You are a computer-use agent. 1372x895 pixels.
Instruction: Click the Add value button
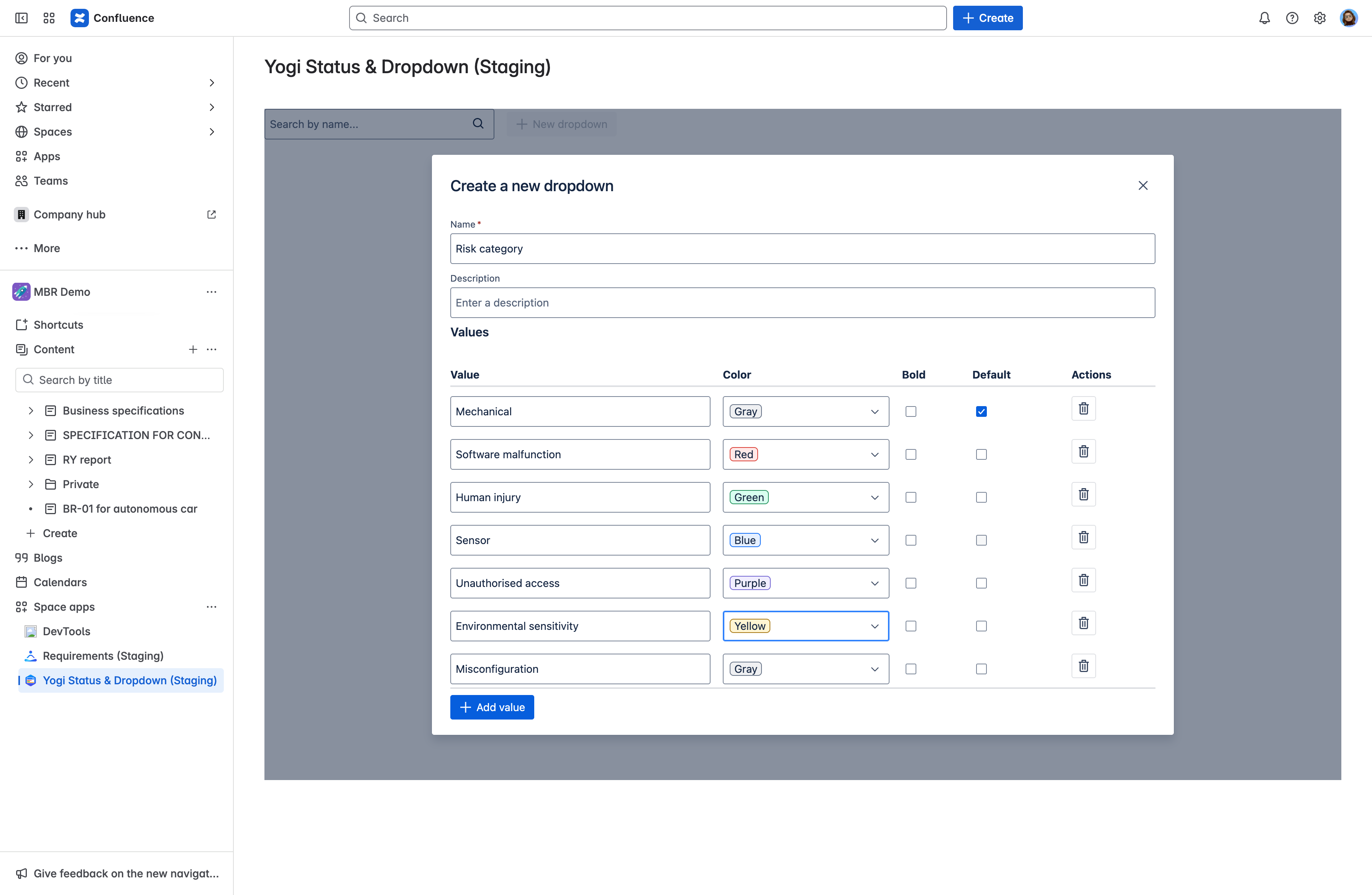click(x=492, y=707)
